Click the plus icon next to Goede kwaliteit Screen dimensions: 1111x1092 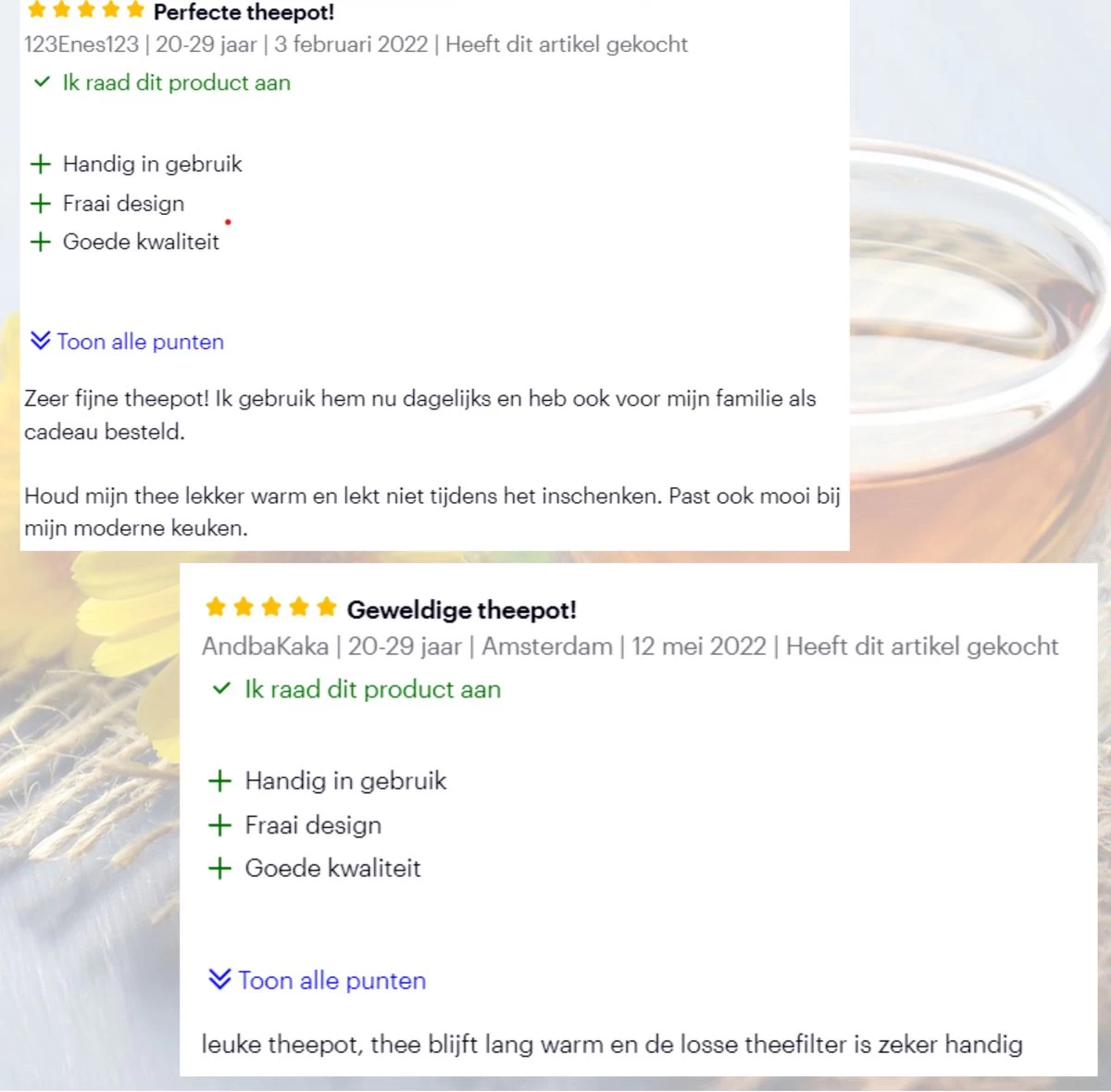pos(40,242)
